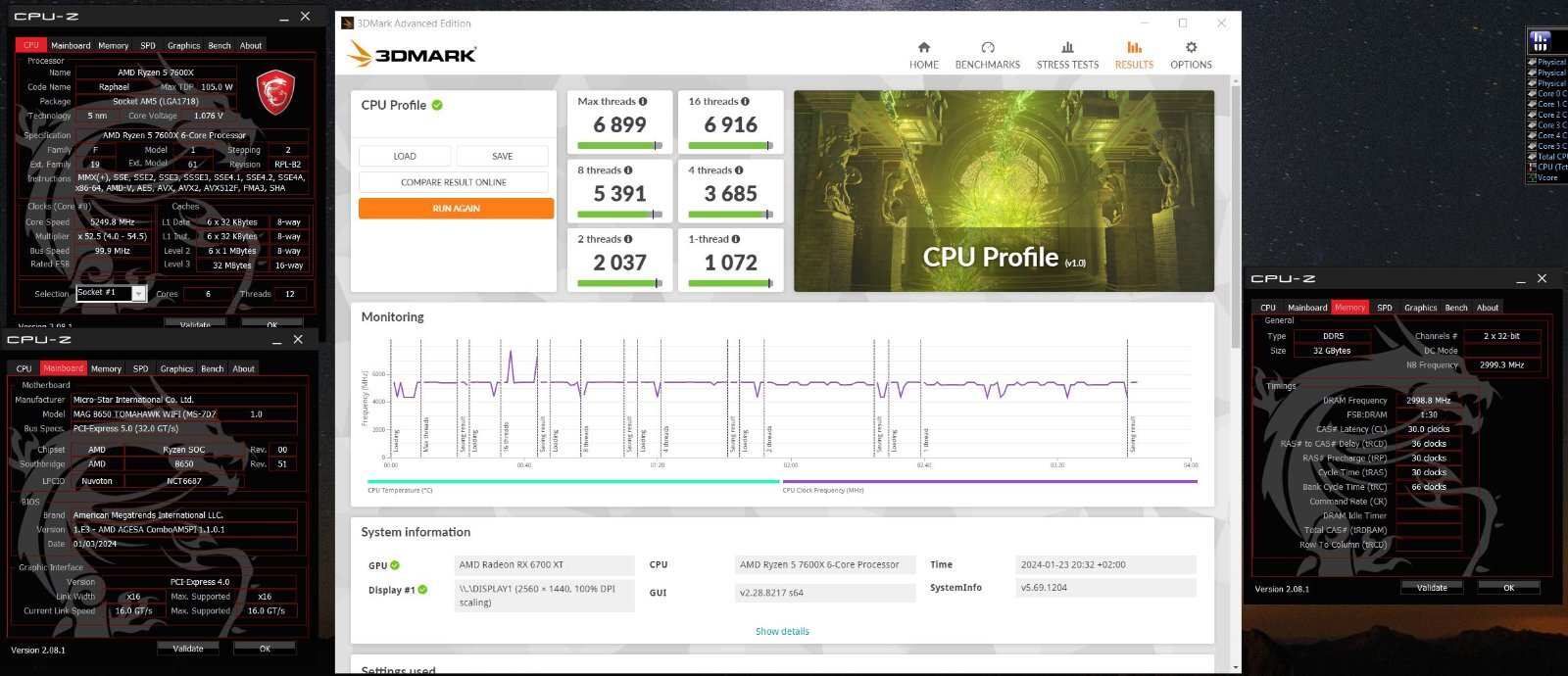Click 1-thread score progress bar

730,283
